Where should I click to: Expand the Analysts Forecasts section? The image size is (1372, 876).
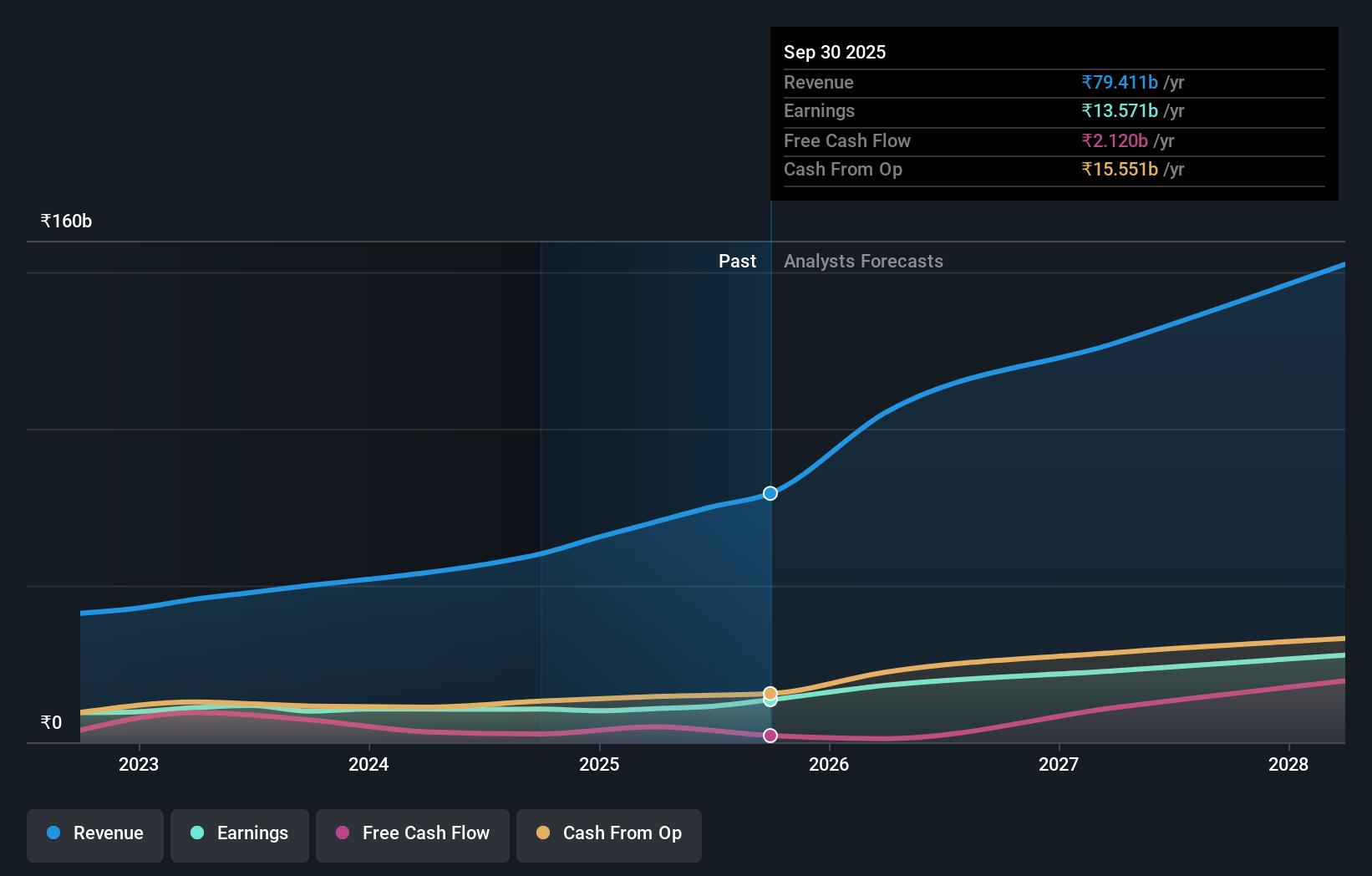point(863,261)
